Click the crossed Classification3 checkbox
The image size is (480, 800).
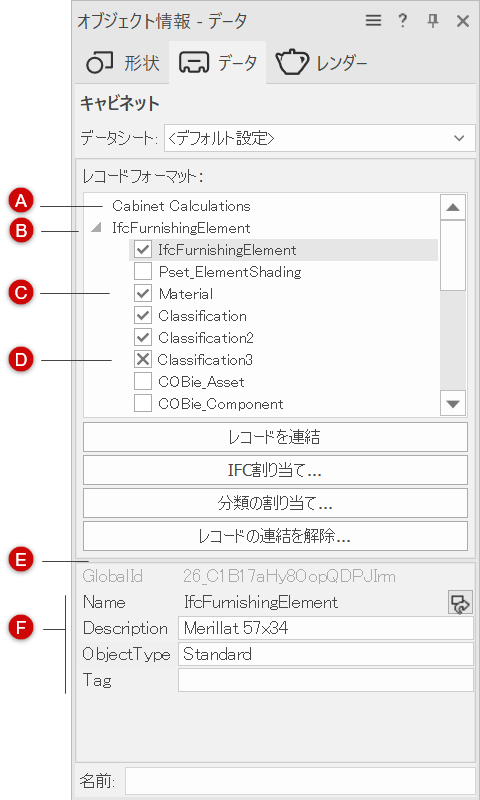click(143, 360)
